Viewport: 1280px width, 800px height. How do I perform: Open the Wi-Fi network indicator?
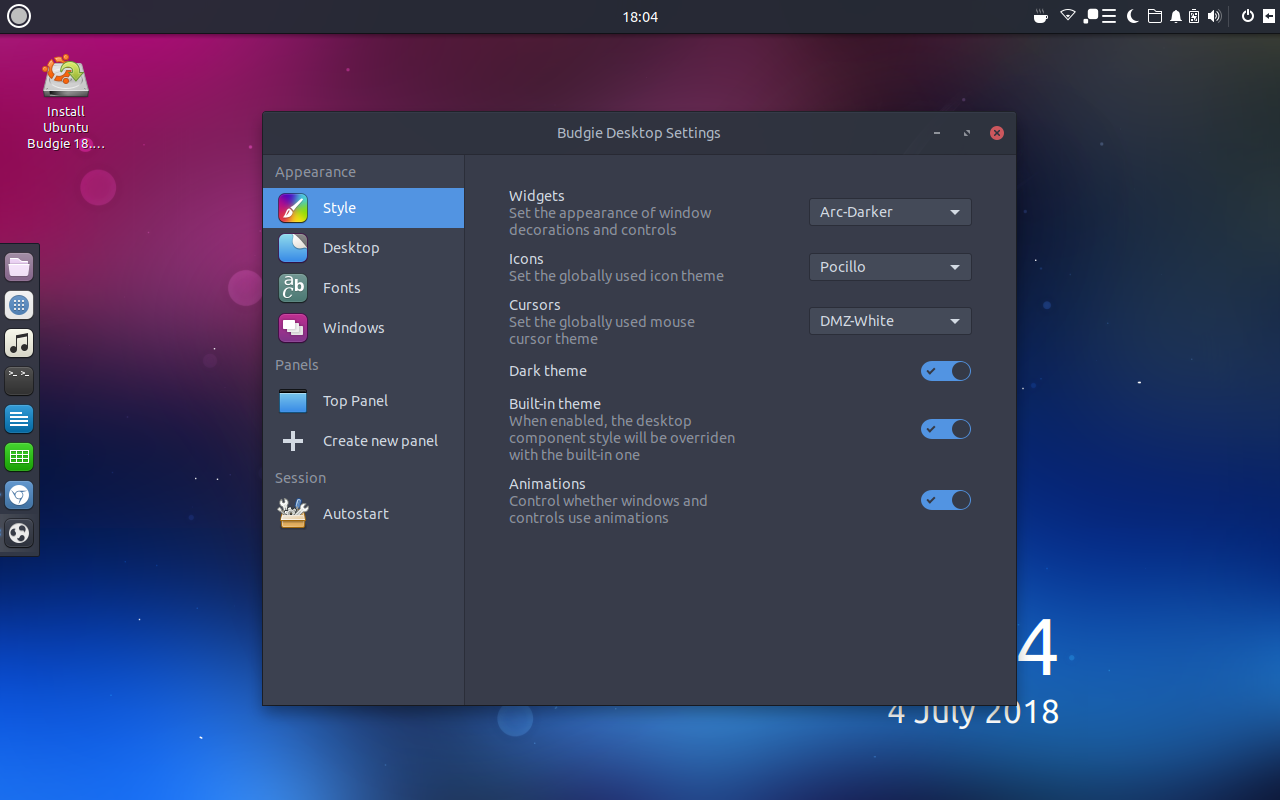pos(1068,16)
